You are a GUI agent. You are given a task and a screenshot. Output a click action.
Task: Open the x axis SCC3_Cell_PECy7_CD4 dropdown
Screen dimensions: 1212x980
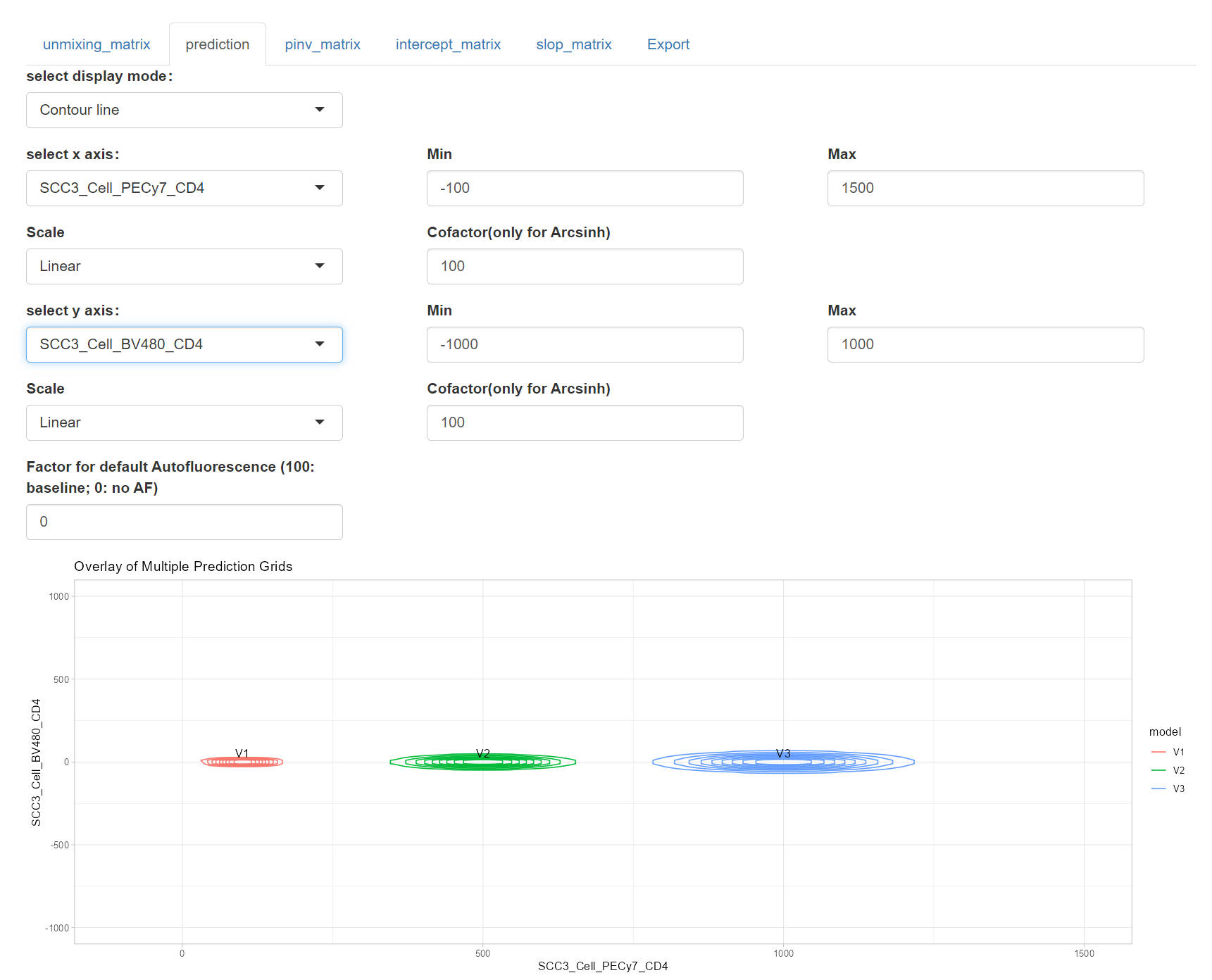pyautogui.click(x=184, y=188)
